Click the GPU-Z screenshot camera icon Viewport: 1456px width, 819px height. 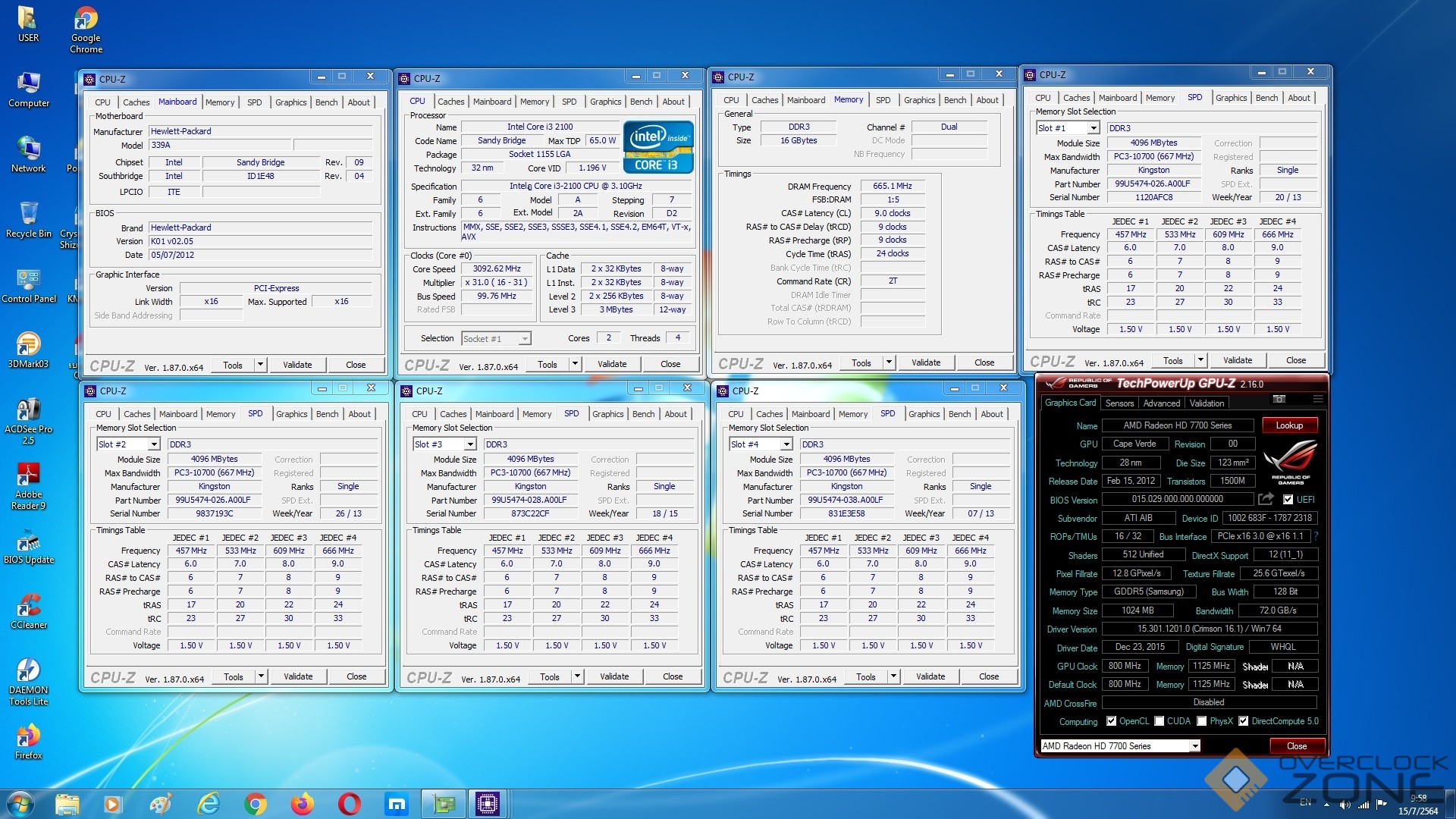tap(1279, 399)
